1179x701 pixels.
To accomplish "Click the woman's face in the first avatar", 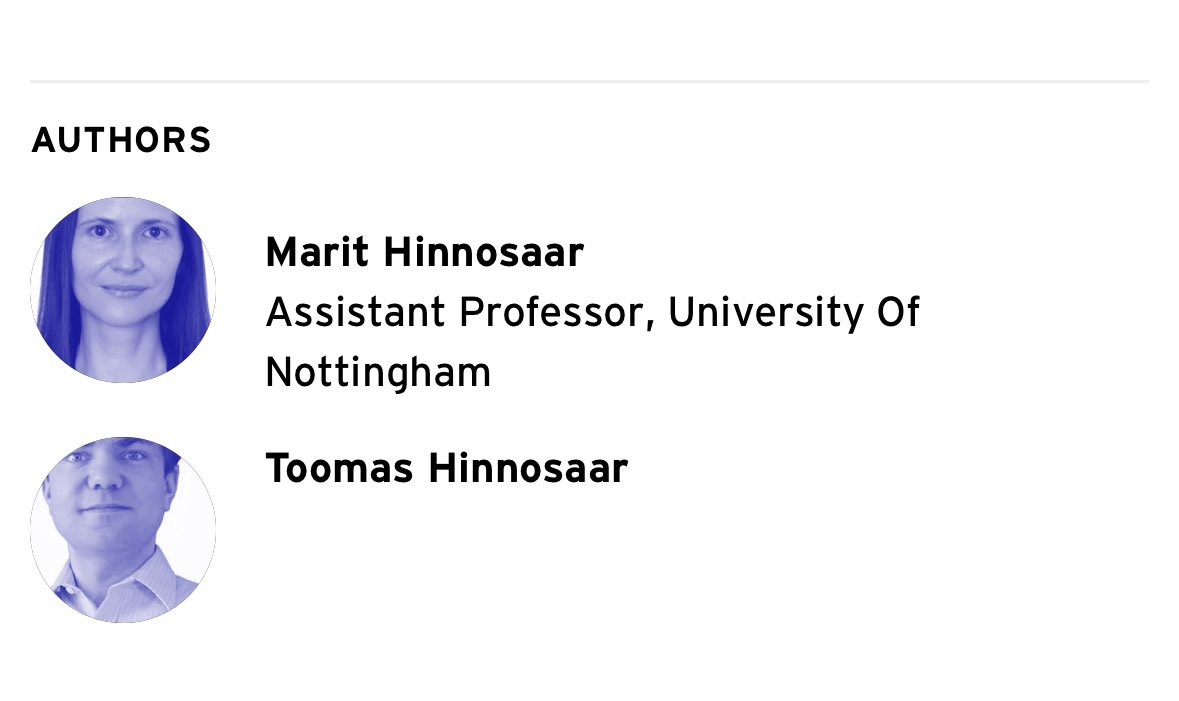I will [x=124, y=259].
